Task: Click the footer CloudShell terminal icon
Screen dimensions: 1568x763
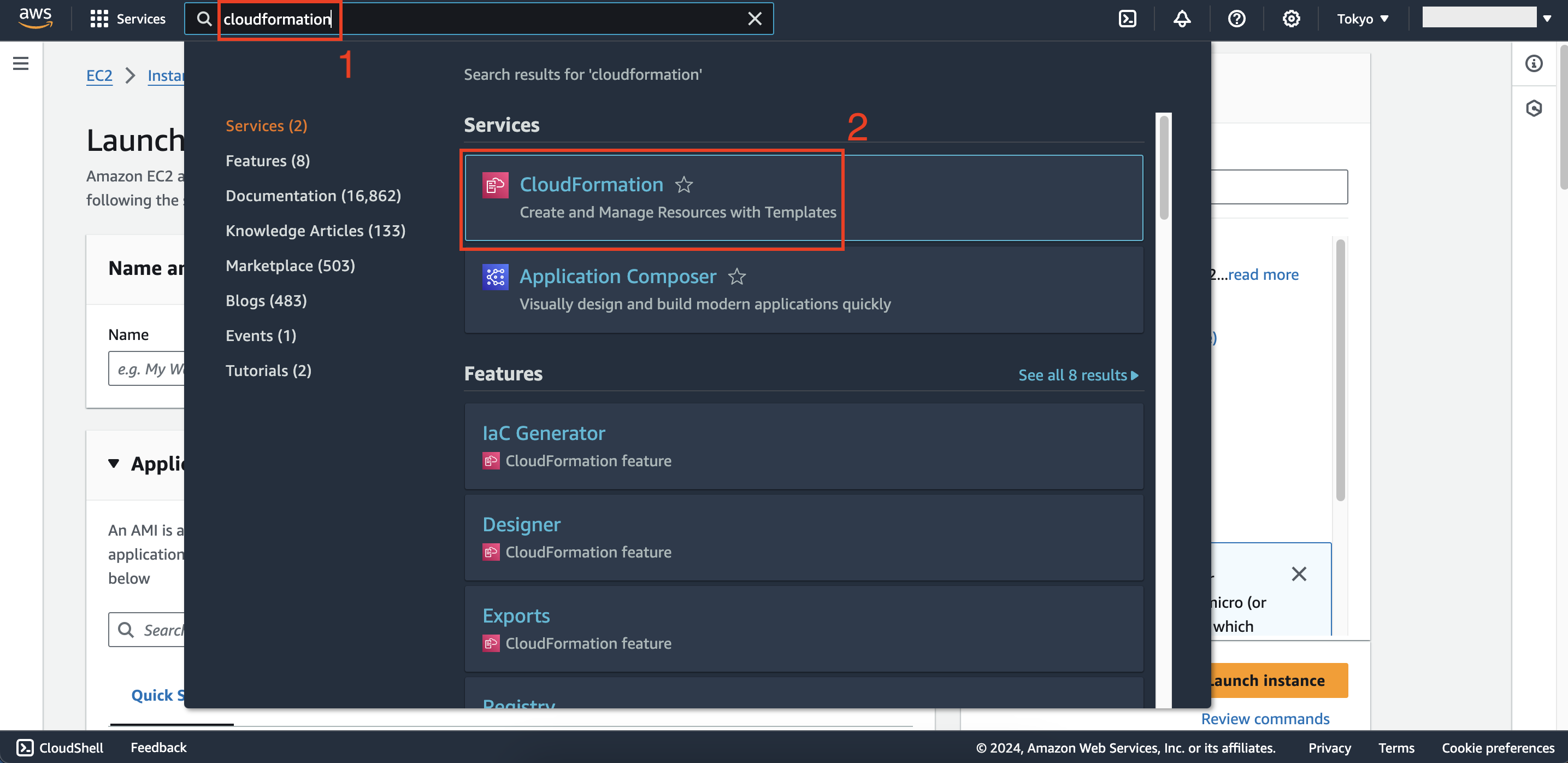Action: pos(25,748)
